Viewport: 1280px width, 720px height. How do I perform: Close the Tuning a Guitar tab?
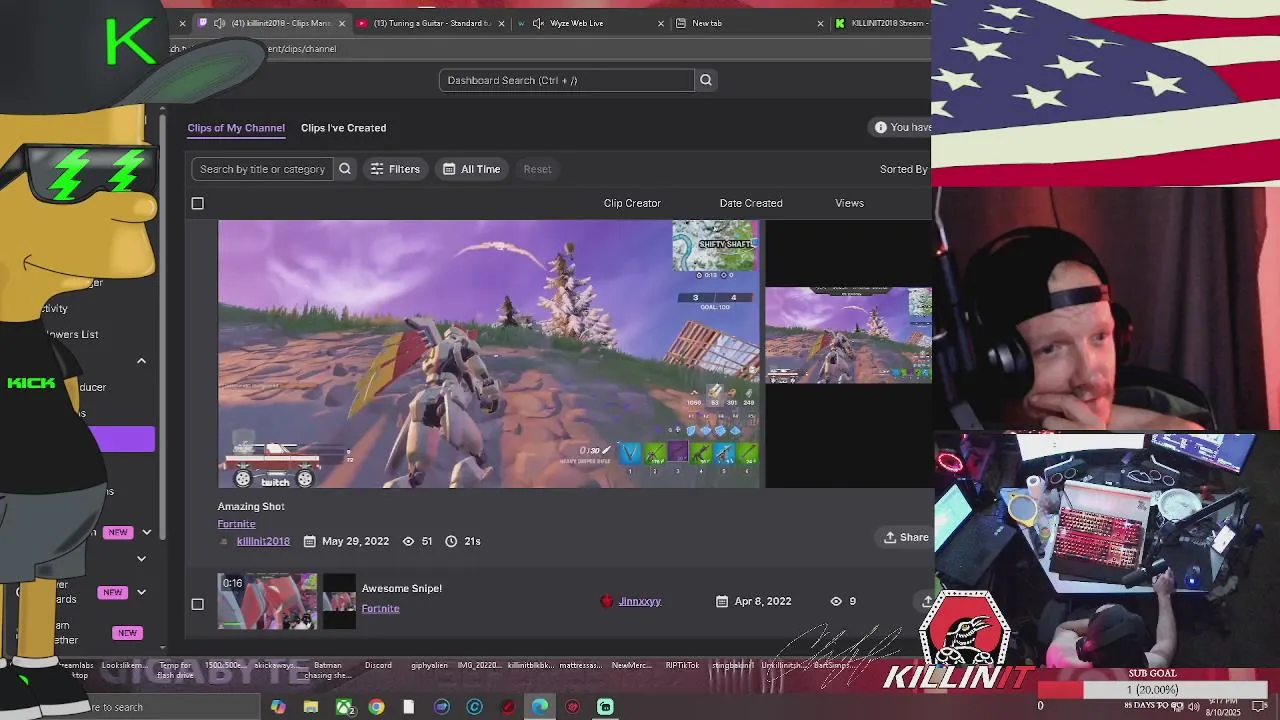[x=502, y=23]
